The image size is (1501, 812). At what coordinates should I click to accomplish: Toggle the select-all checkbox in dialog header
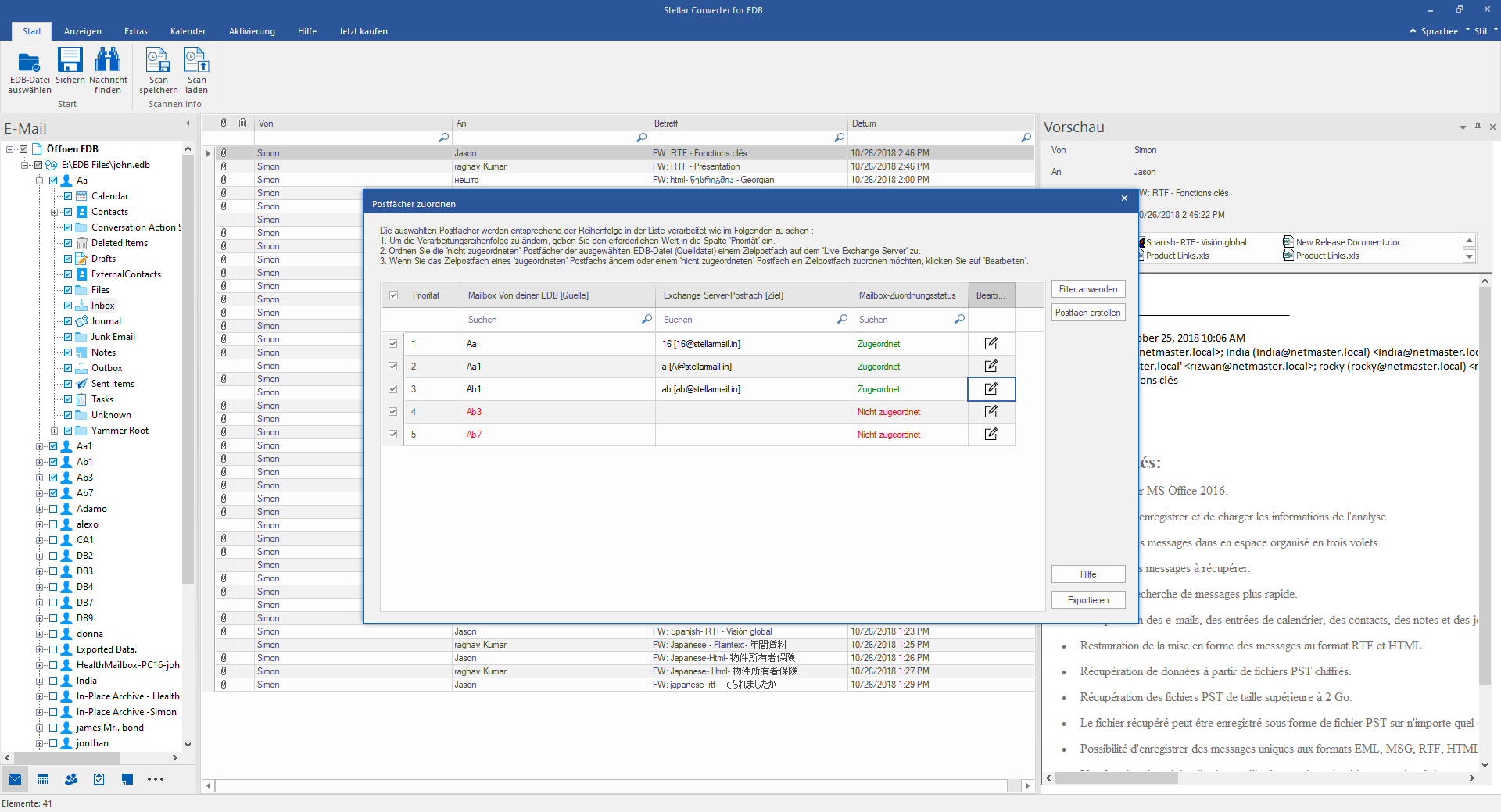pyautogui.click(x=393, y=295)
